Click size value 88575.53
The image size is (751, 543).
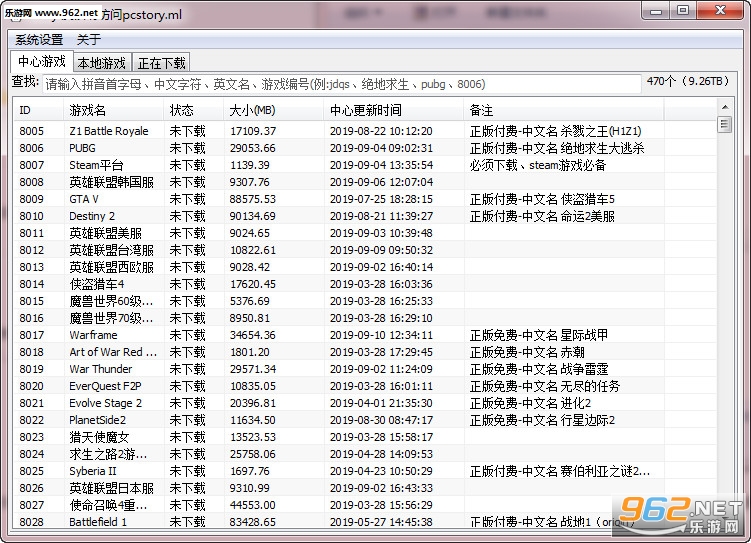tap(252, 199)
